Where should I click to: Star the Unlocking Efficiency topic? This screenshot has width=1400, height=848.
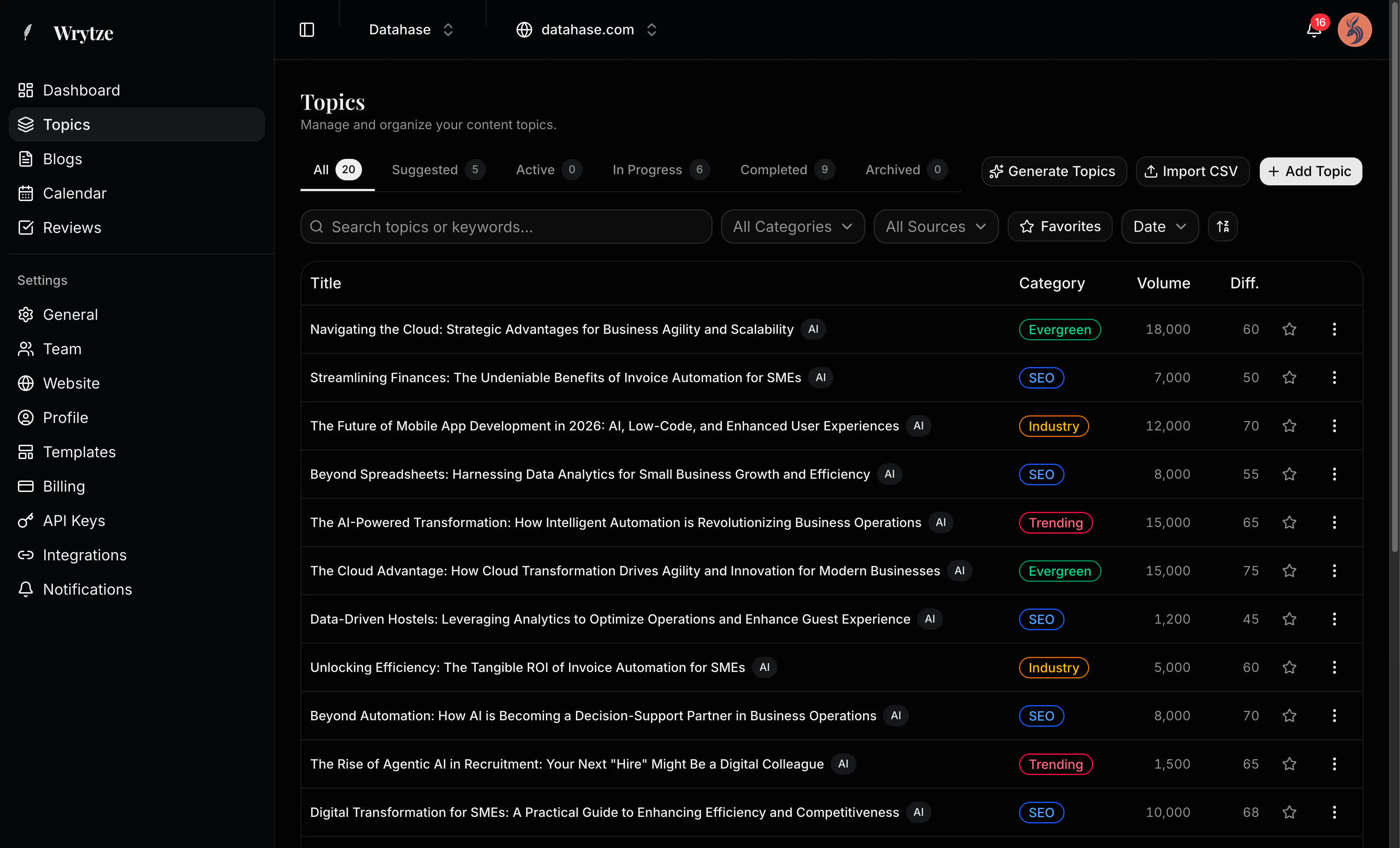tap(1289, 668)
